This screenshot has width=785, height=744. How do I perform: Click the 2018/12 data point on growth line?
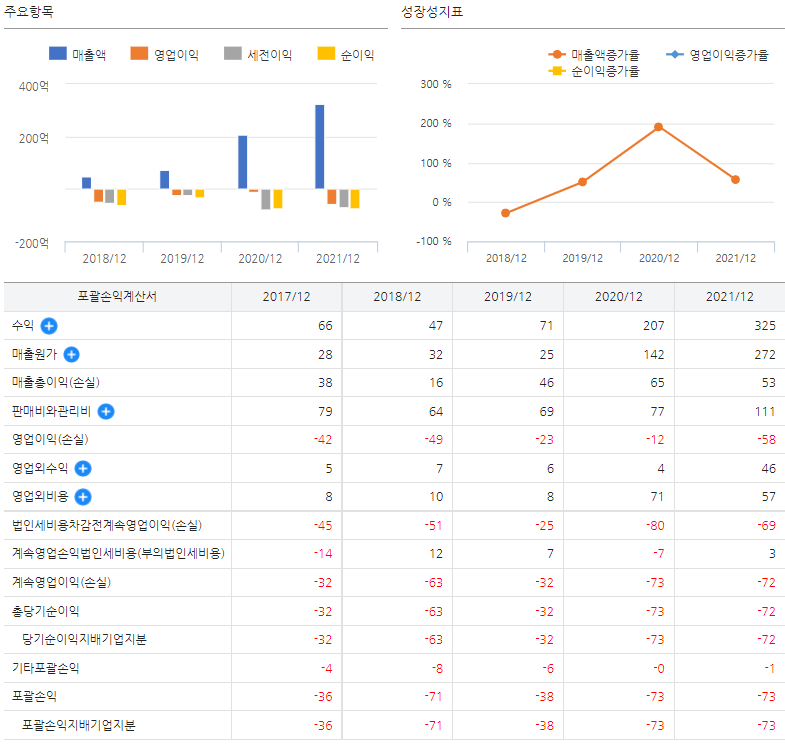pyautogui.click(x=506, y=213)
